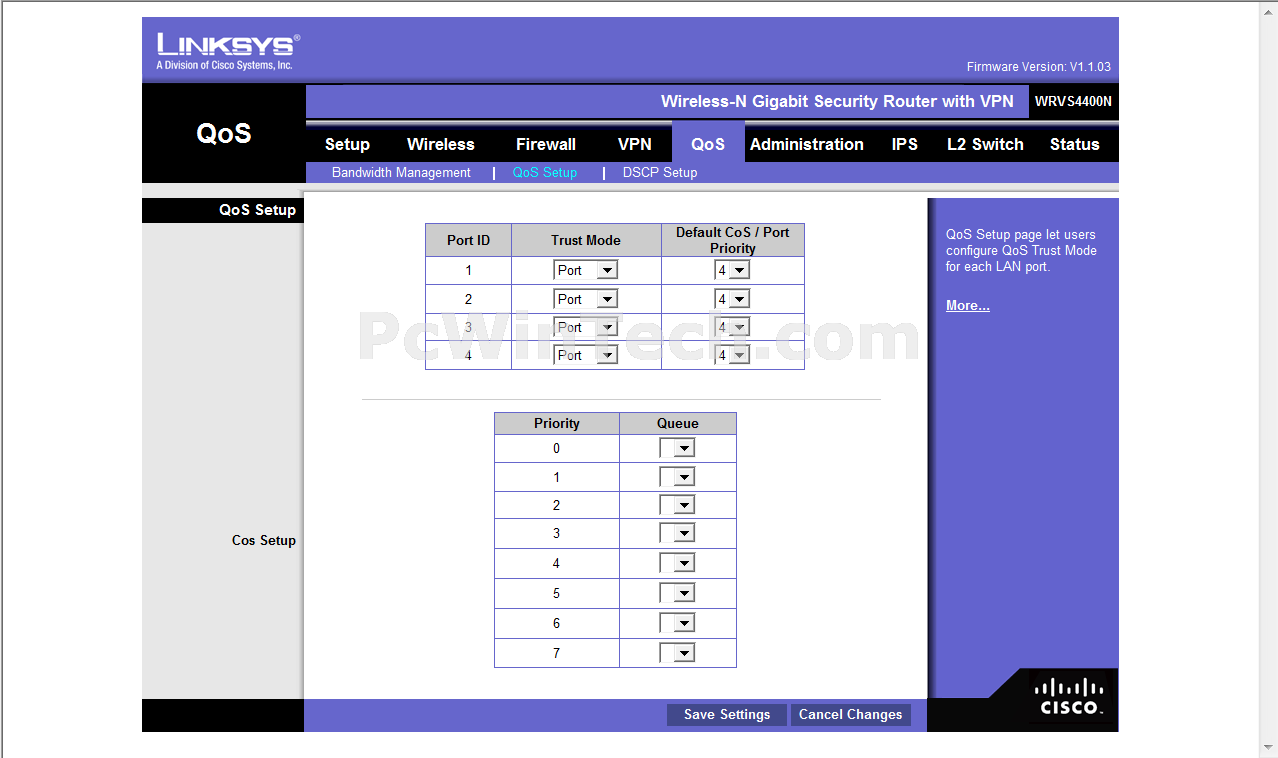Click the Firmware Version text
This screenshot has height=758, width=1278.
[1038, 67]
